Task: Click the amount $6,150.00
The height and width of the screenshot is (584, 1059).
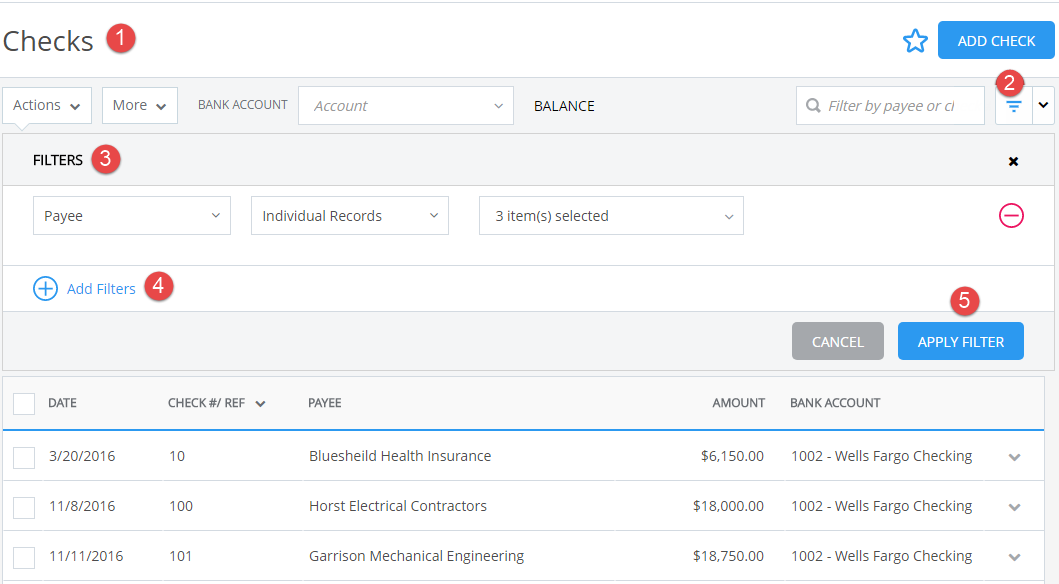Action: 732,456
